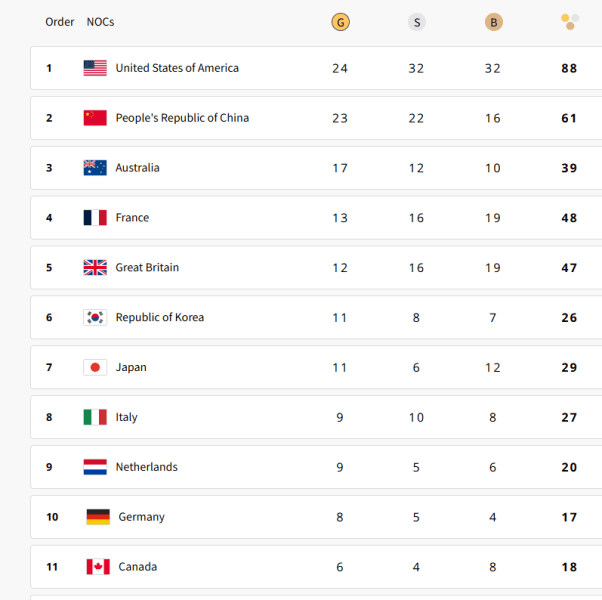Click the gold medal header icon
Viewport: 602px width, 600px height.
[340, 22]
